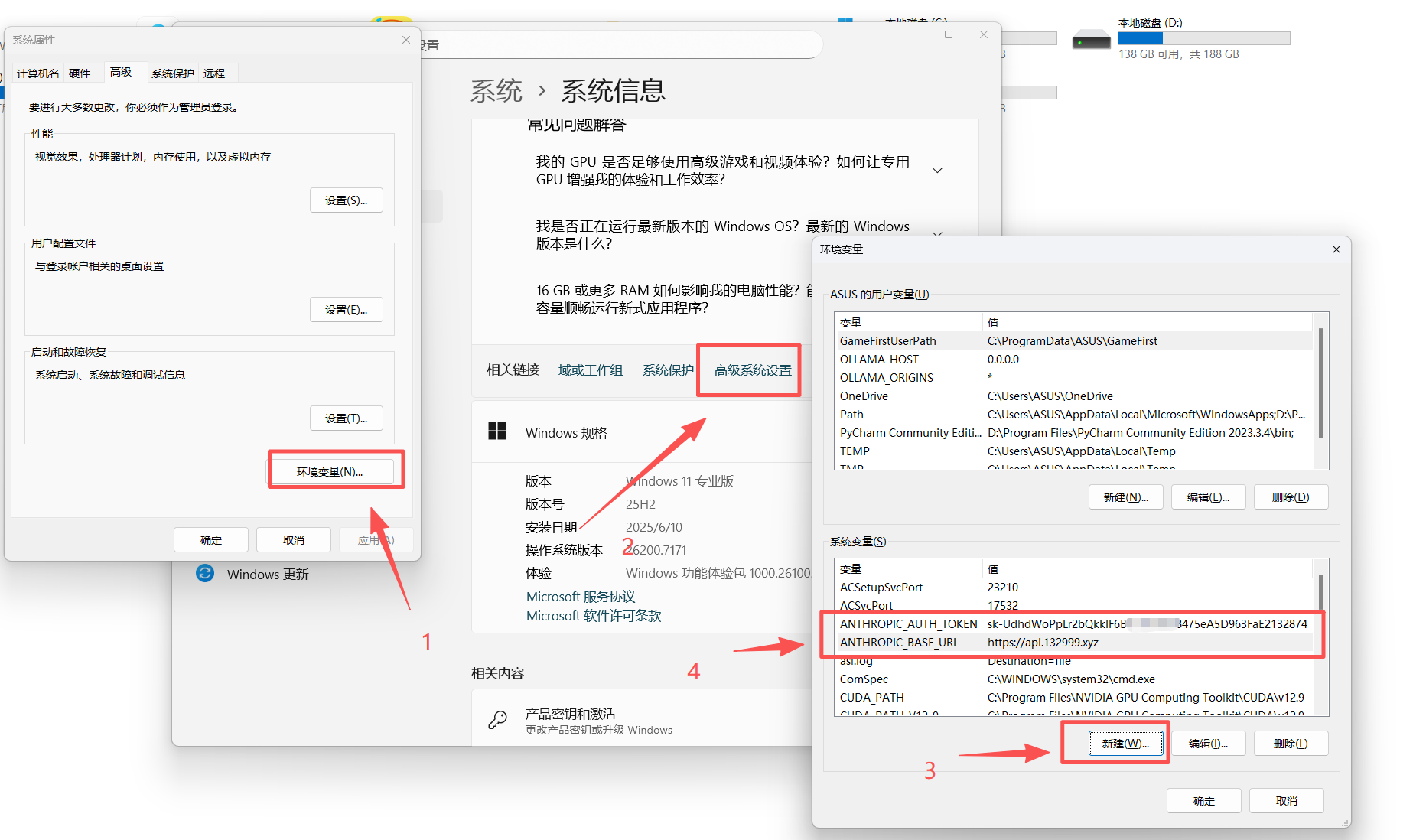The width and height of the screenshot is (1426, 840).
Task: Open the 计算机名 tab
Action: click(37, 73)
